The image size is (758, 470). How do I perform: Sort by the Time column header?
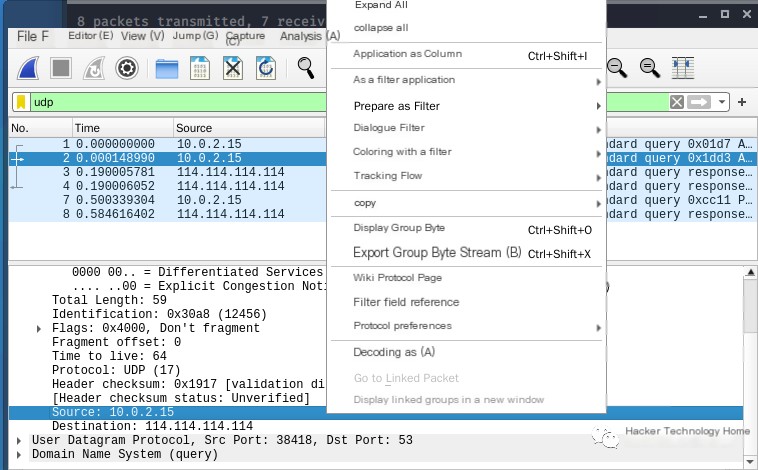point(123,128)
